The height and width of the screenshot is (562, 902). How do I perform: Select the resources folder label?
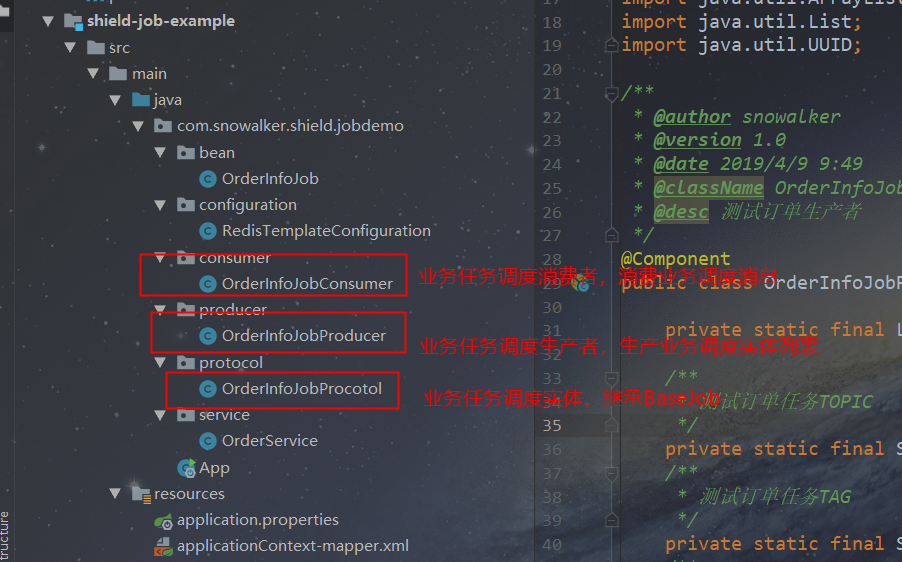coord(189,494)
